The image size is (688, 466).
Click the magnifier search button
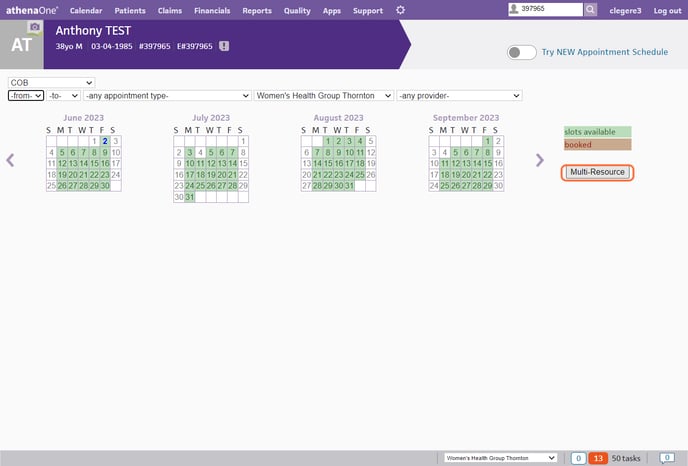[x=591, y=10]
